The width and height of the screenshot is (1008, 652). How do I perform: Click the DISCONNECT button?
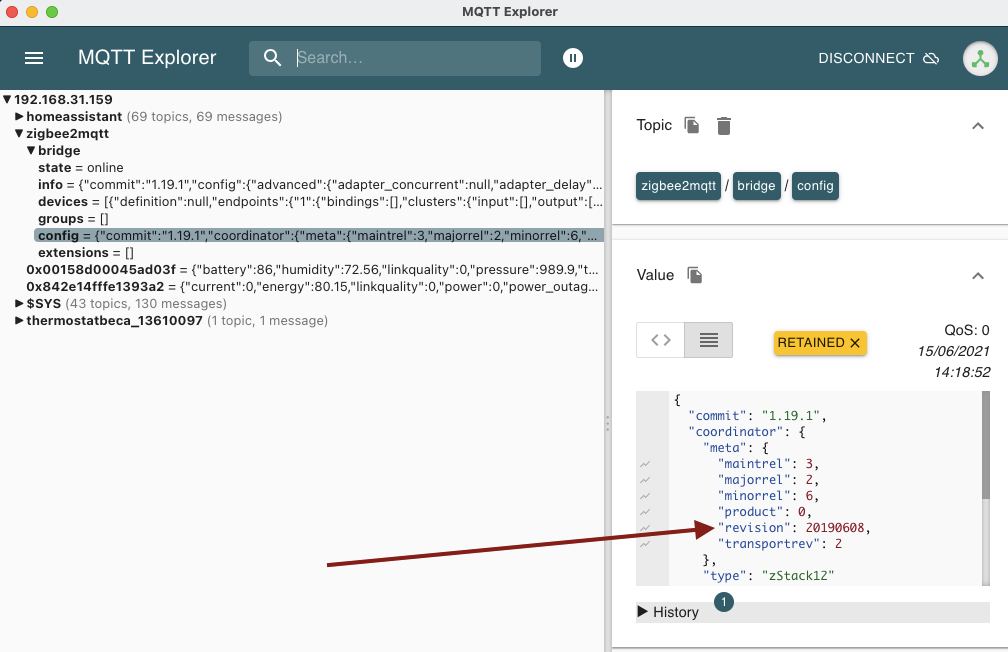coord(878,59)
